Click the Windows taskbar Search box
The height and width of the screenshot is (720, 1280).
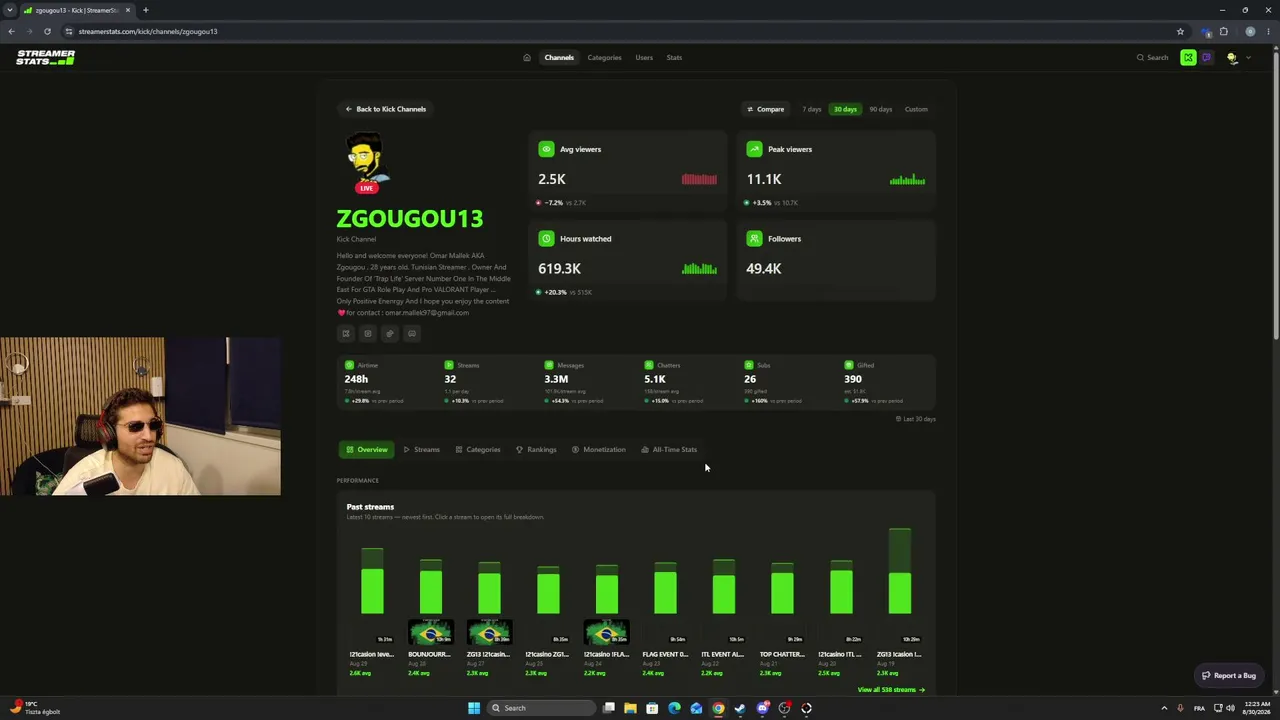[x=542, y=708]
